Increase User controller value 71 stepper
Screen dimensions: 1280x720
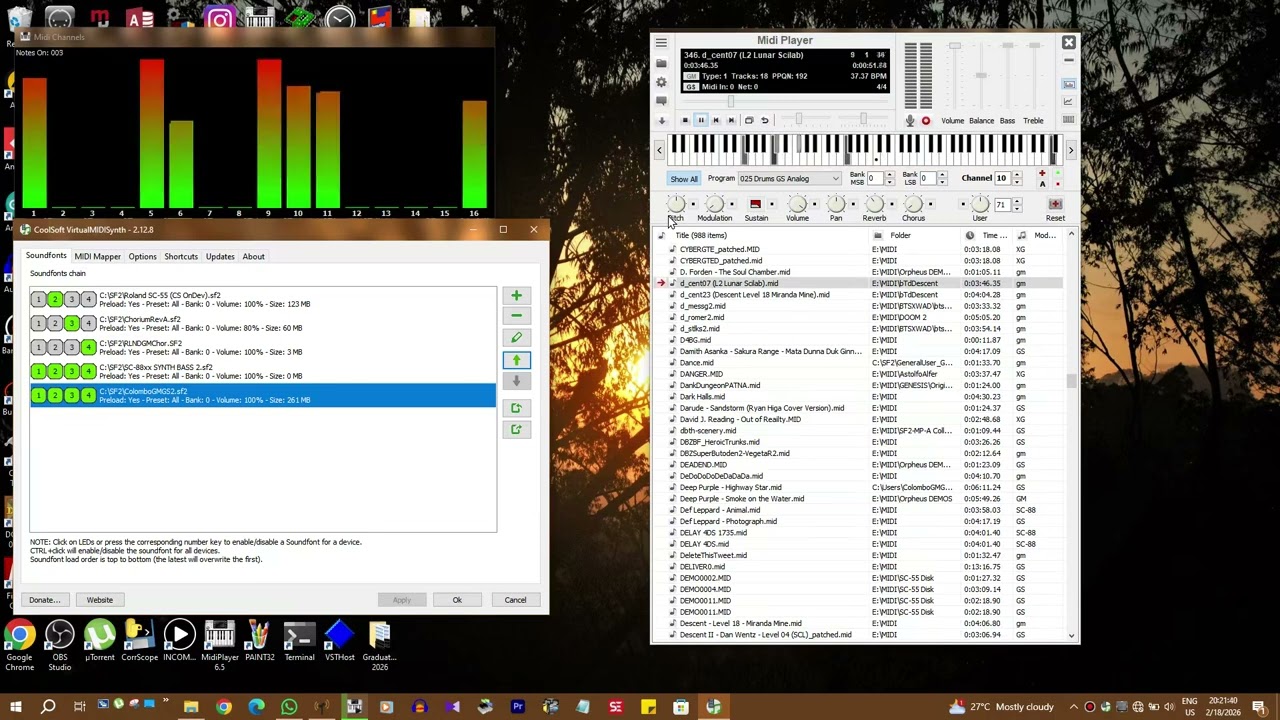click(x=1017, y=201)
